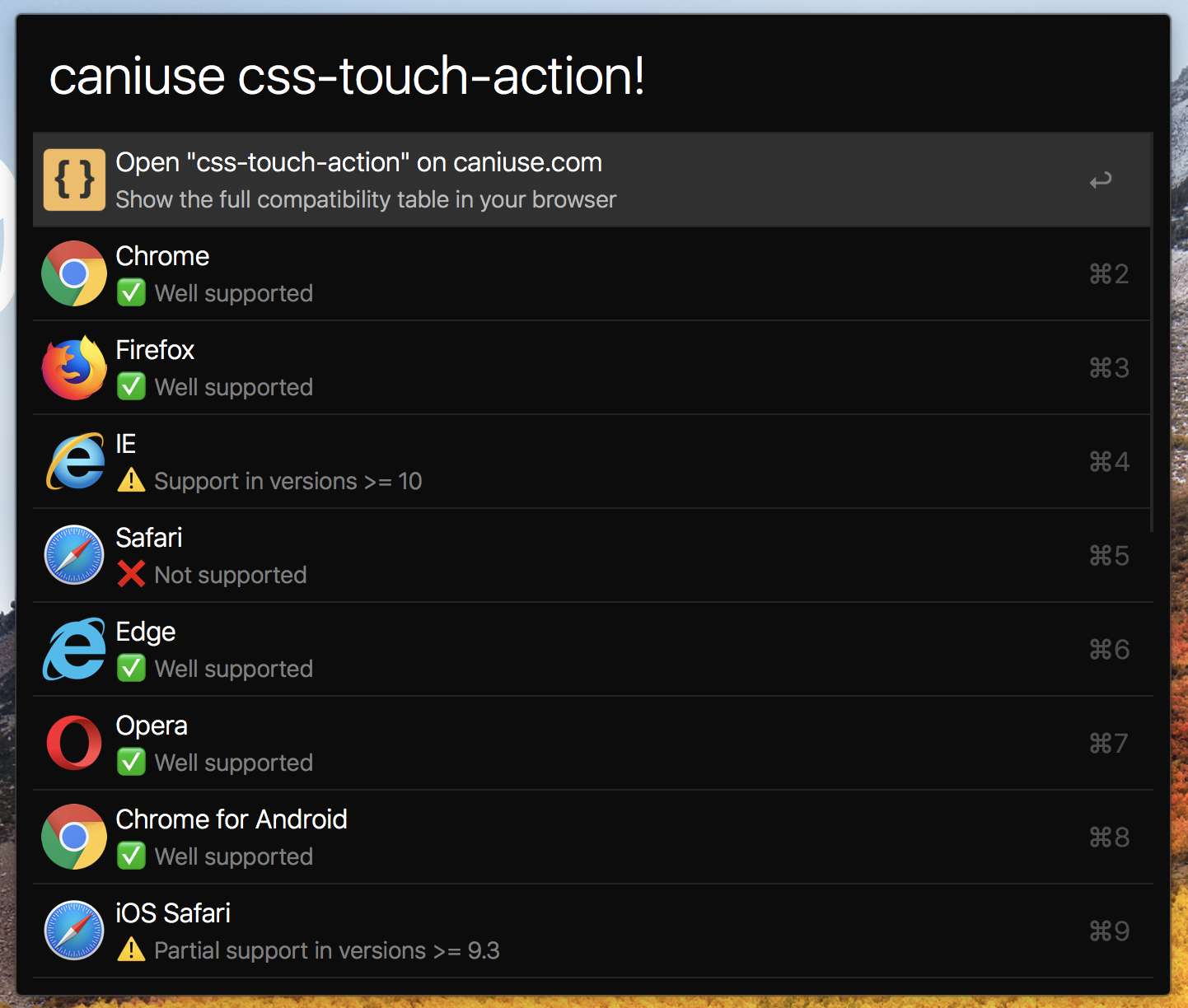
Task: Click the return arrow on first result
Action: (x=1101, y=180)
